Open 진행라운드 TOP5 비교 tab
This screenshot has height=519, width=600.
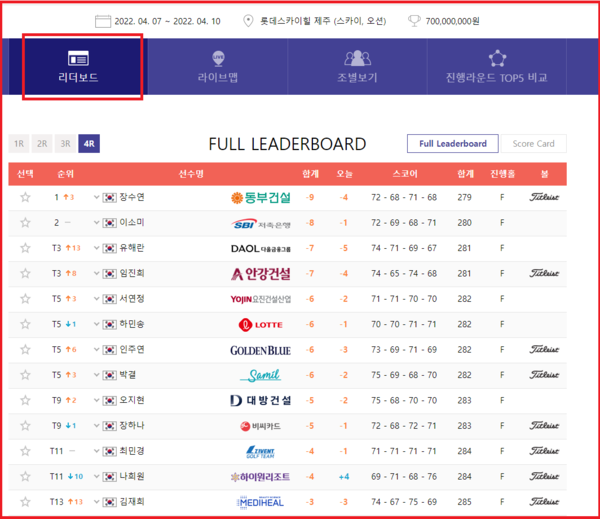pyautogui.click(x=497, y=67)
